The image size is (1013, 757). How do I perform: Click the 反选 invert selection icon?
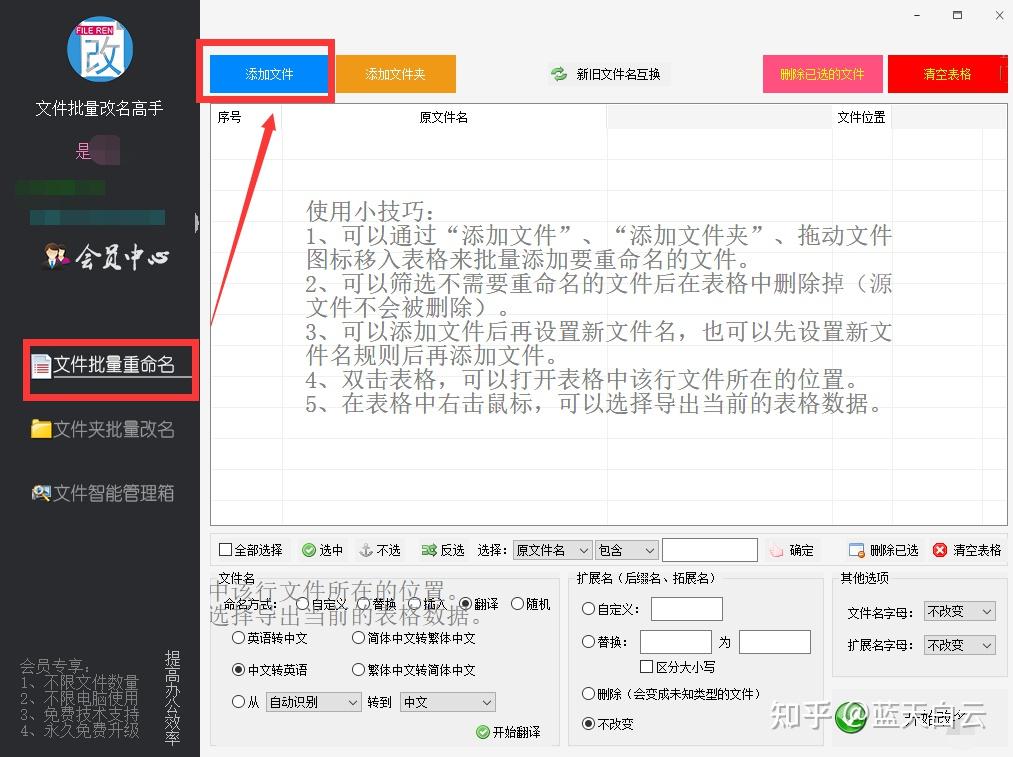click(428, 550)
